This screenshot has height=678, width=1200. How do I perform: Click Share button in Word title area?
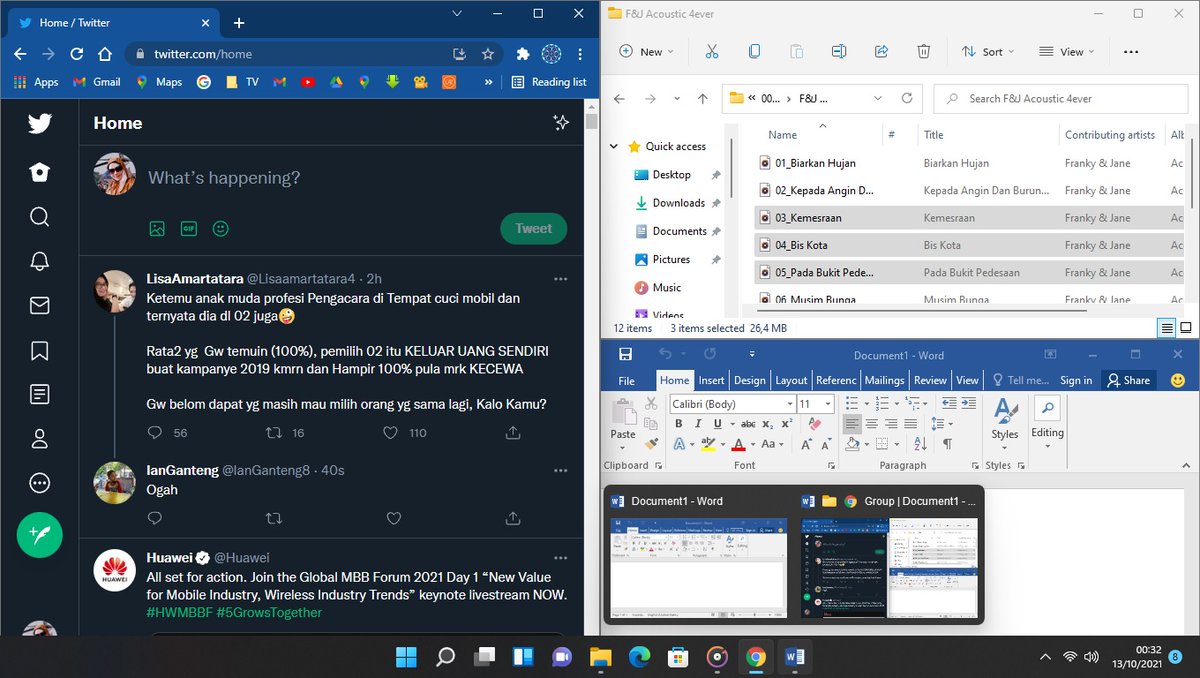(1127, 380)
